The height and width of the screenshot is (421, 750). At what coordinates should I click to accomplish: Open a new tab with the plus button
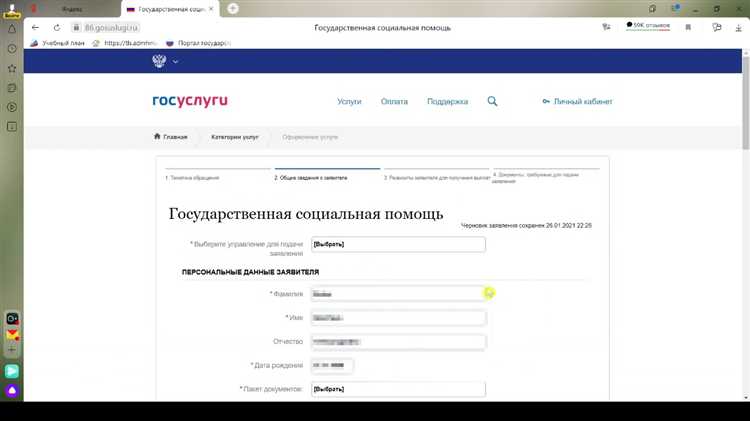(x=232, y=8)
